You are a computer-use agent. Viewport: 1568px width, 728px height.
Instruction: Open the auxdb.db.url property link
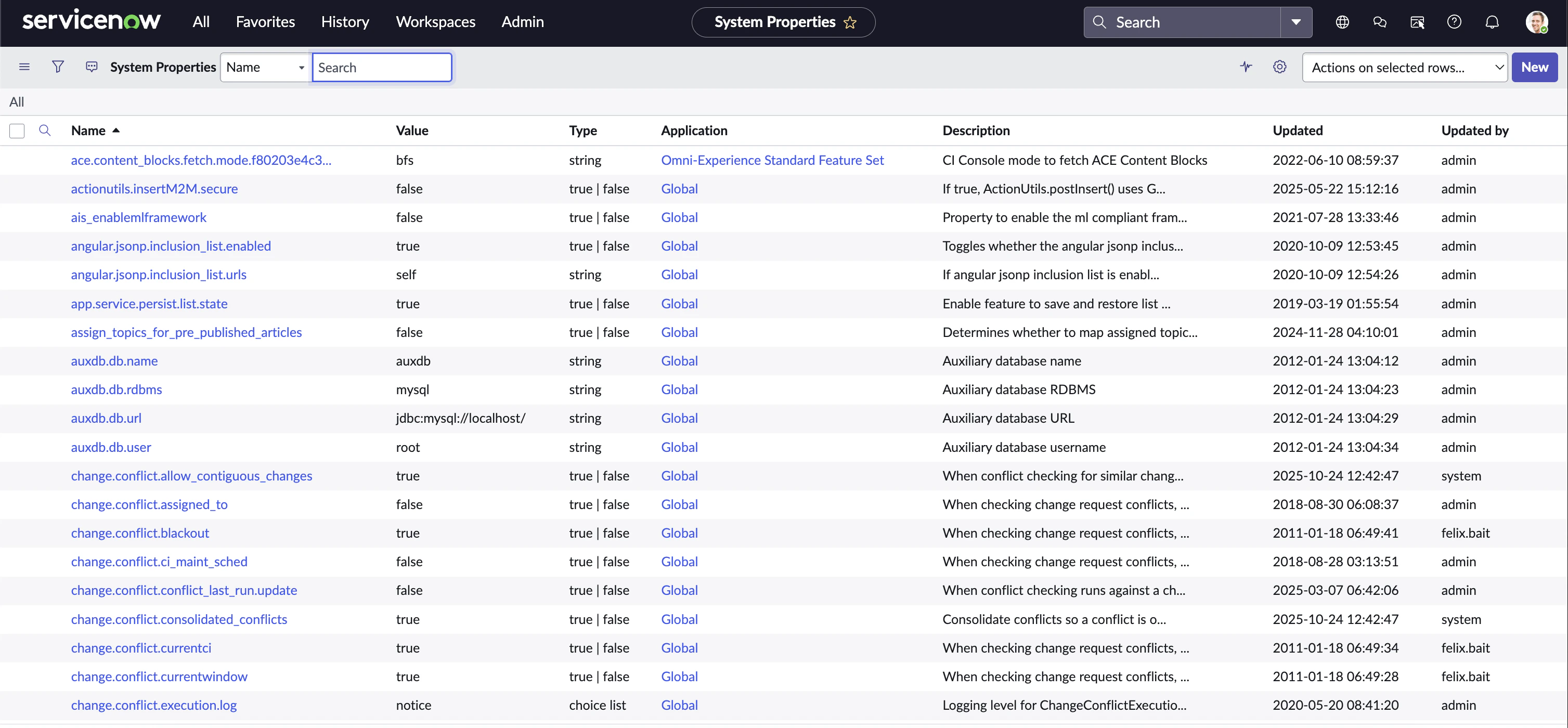(x=106, y=418)
